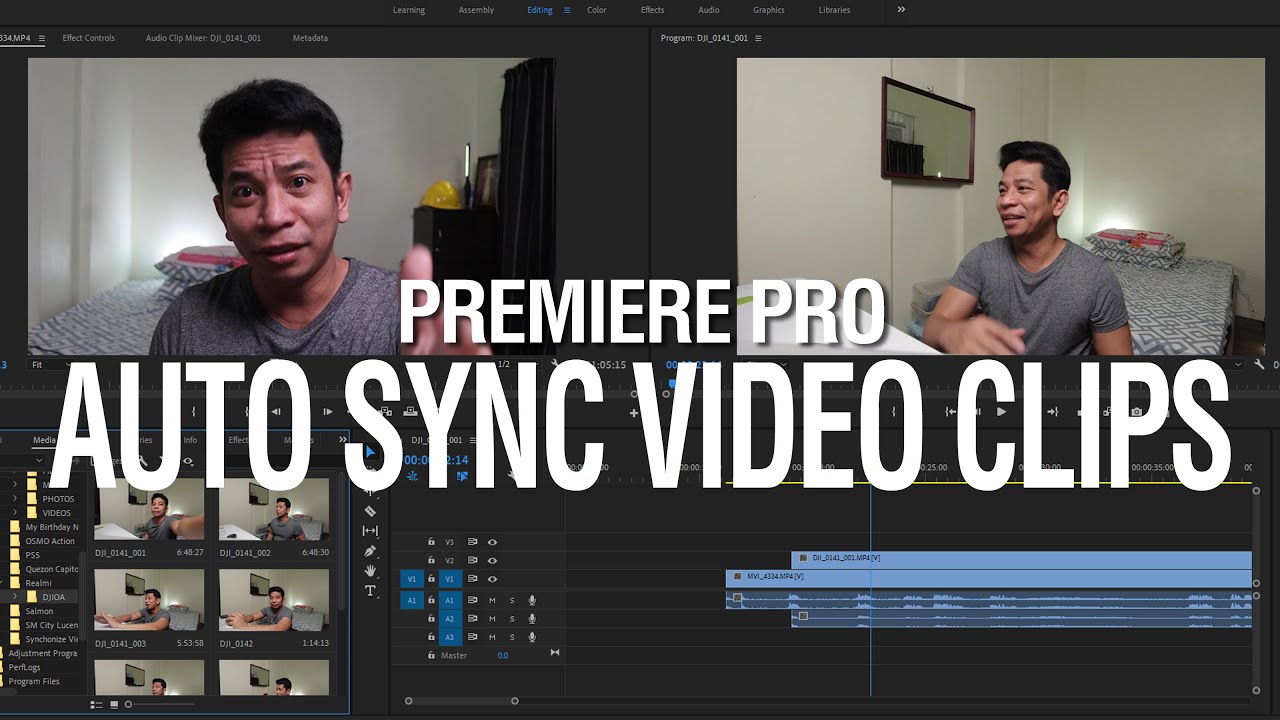The image size is (1280, 720).
Task: Lock the V1 track
Action: point(432,579)
